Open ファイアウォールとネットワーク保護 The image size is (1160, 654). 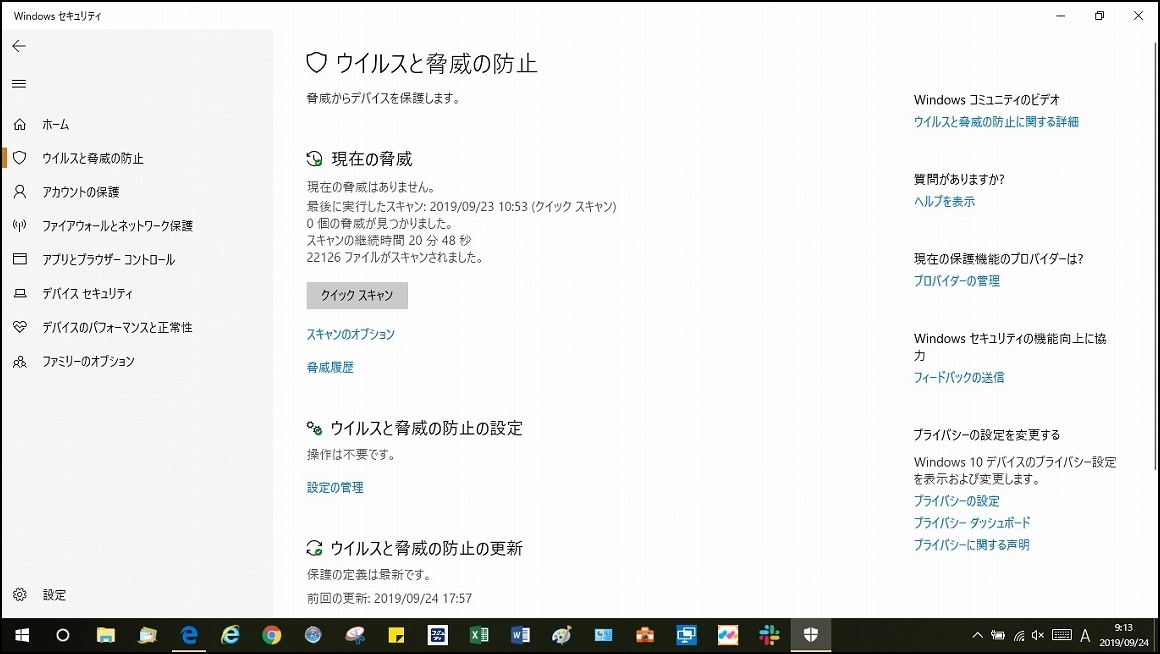click(117, 226)
